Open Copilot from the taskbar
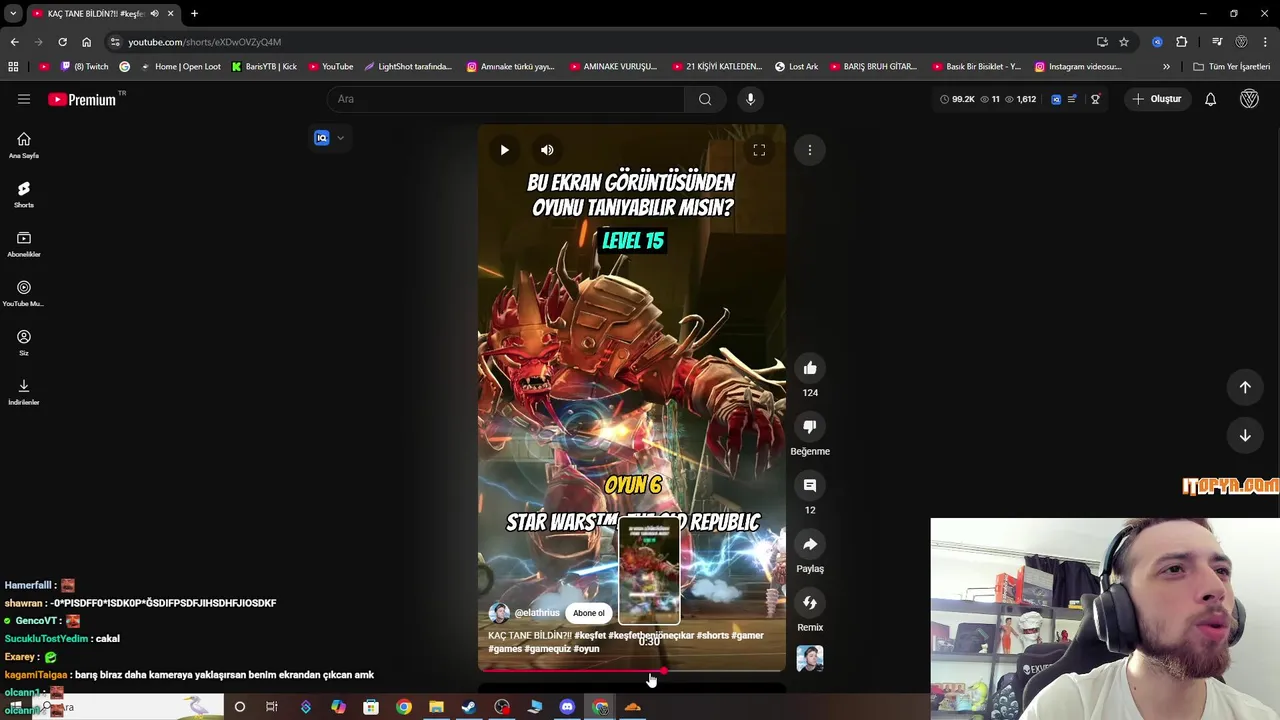 (338, 707)
